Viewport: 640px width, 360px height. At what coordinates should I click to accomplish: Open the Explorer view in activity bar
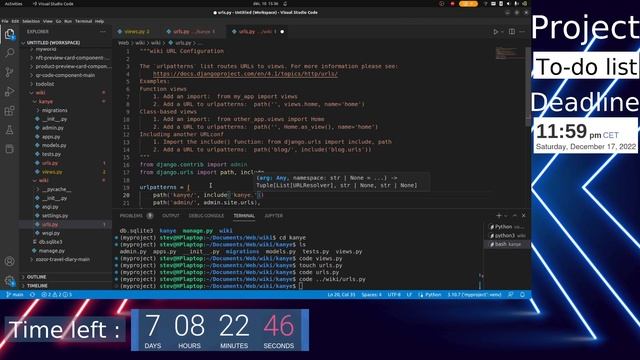pyautogui.click(x=9, y=34)
